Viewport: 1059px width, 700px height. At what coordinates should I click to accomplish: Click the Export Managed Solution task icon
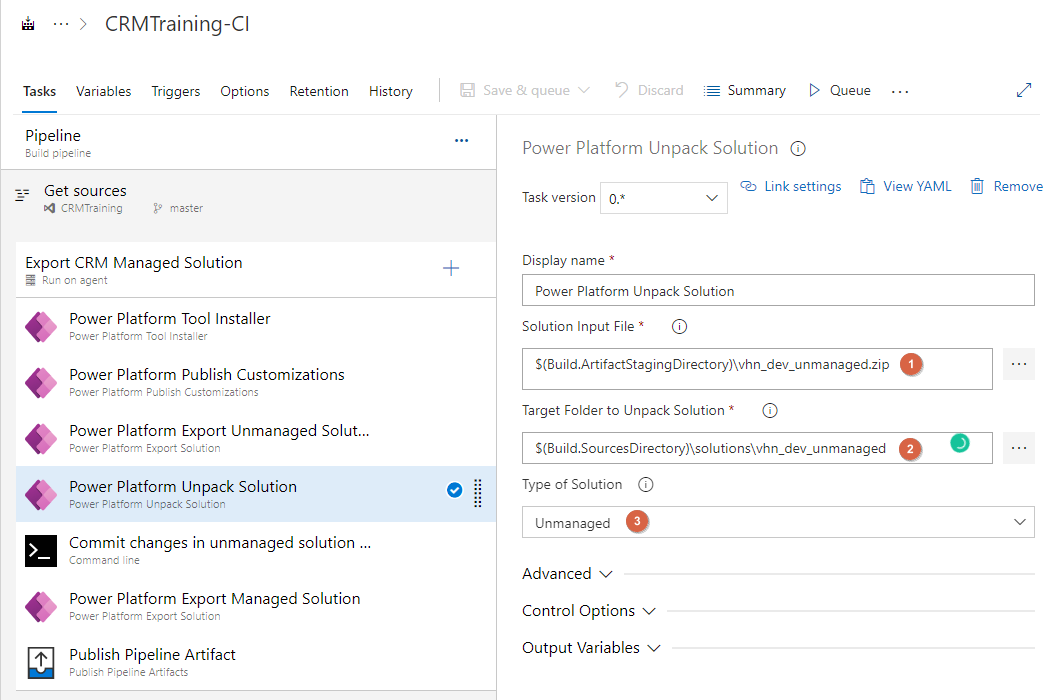coord(41,607)
